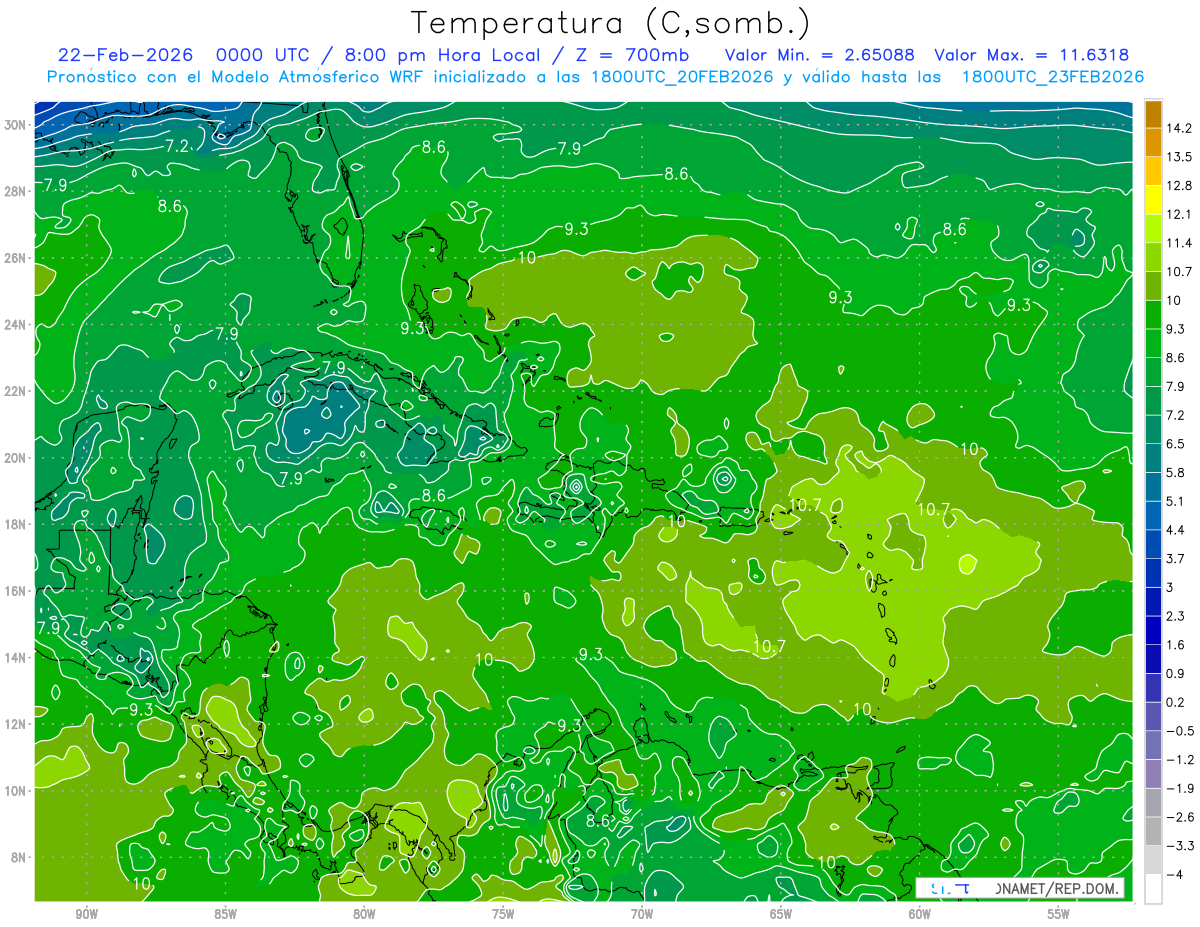
Task: Click the '75W' longitude axis label
Action: [x=503, y=914]
